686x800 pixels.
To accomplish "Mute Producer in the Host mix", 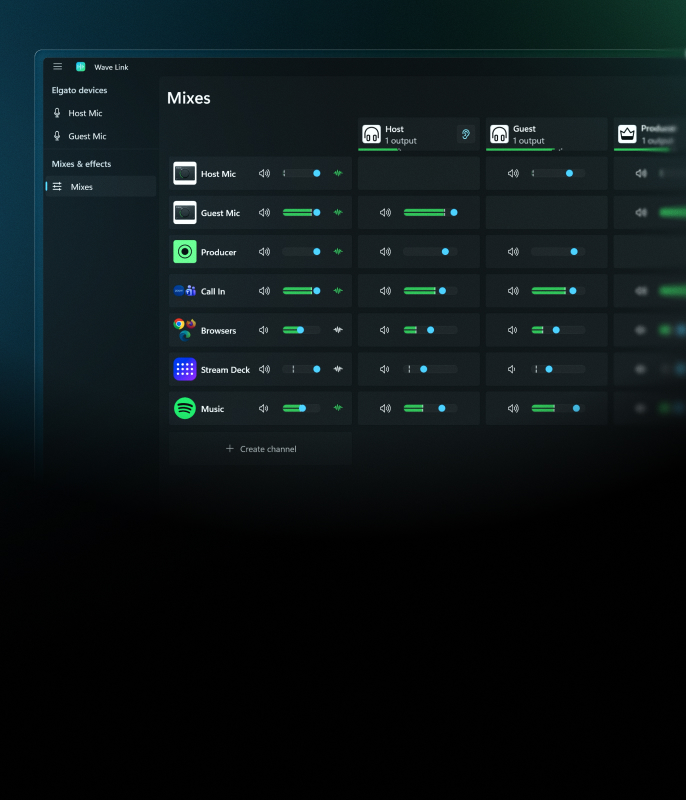I will click(x=385, y=252).
